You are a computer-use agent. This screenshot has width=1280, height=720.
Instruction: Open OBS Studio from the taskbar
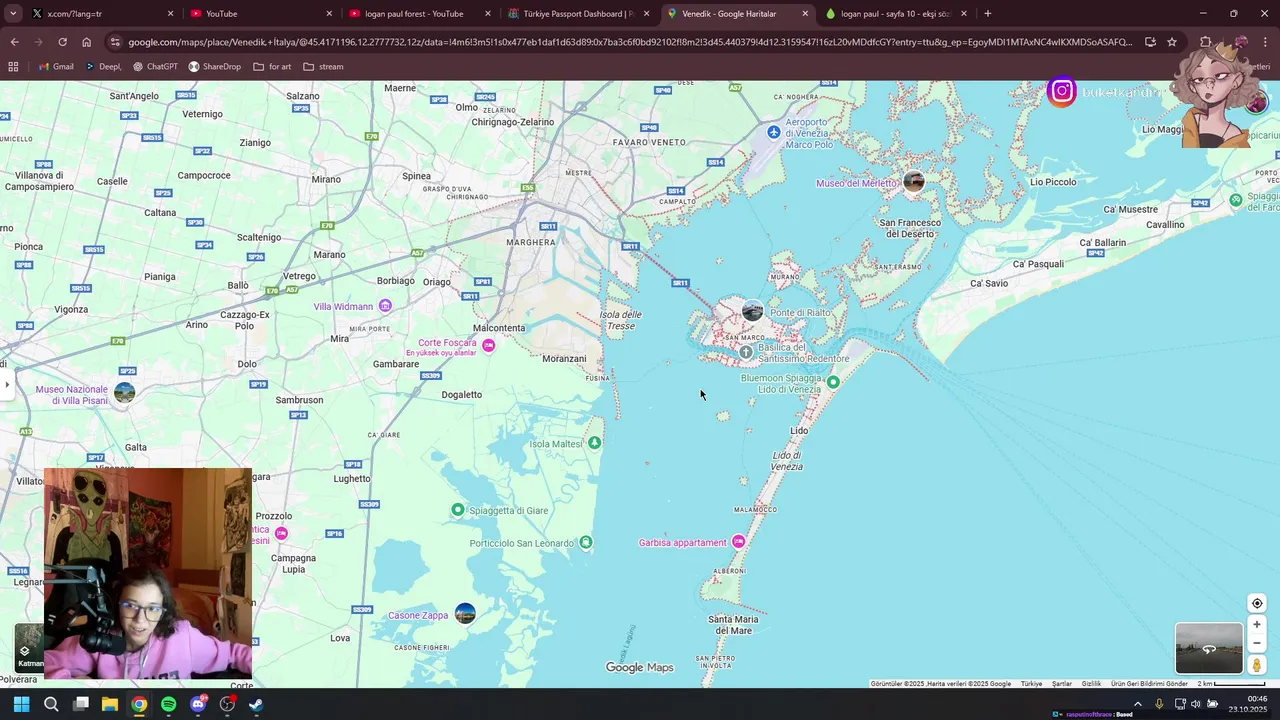227,704
